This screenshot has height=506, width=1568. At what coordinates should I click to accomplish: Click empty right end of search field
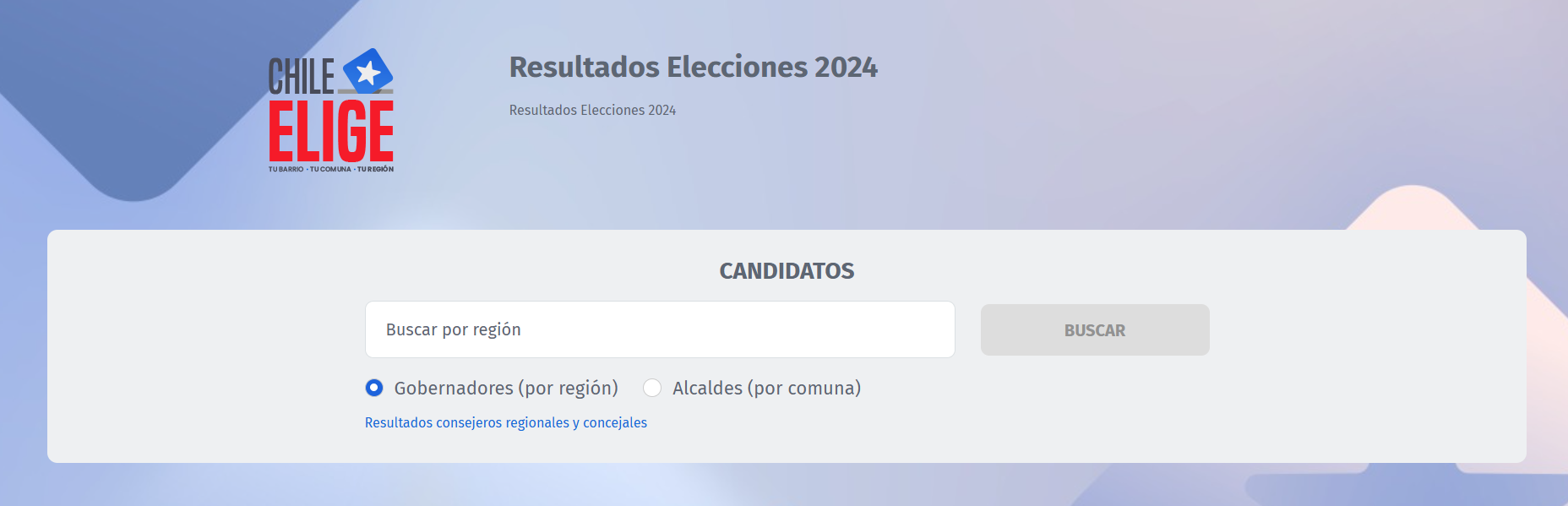(887, 329)
